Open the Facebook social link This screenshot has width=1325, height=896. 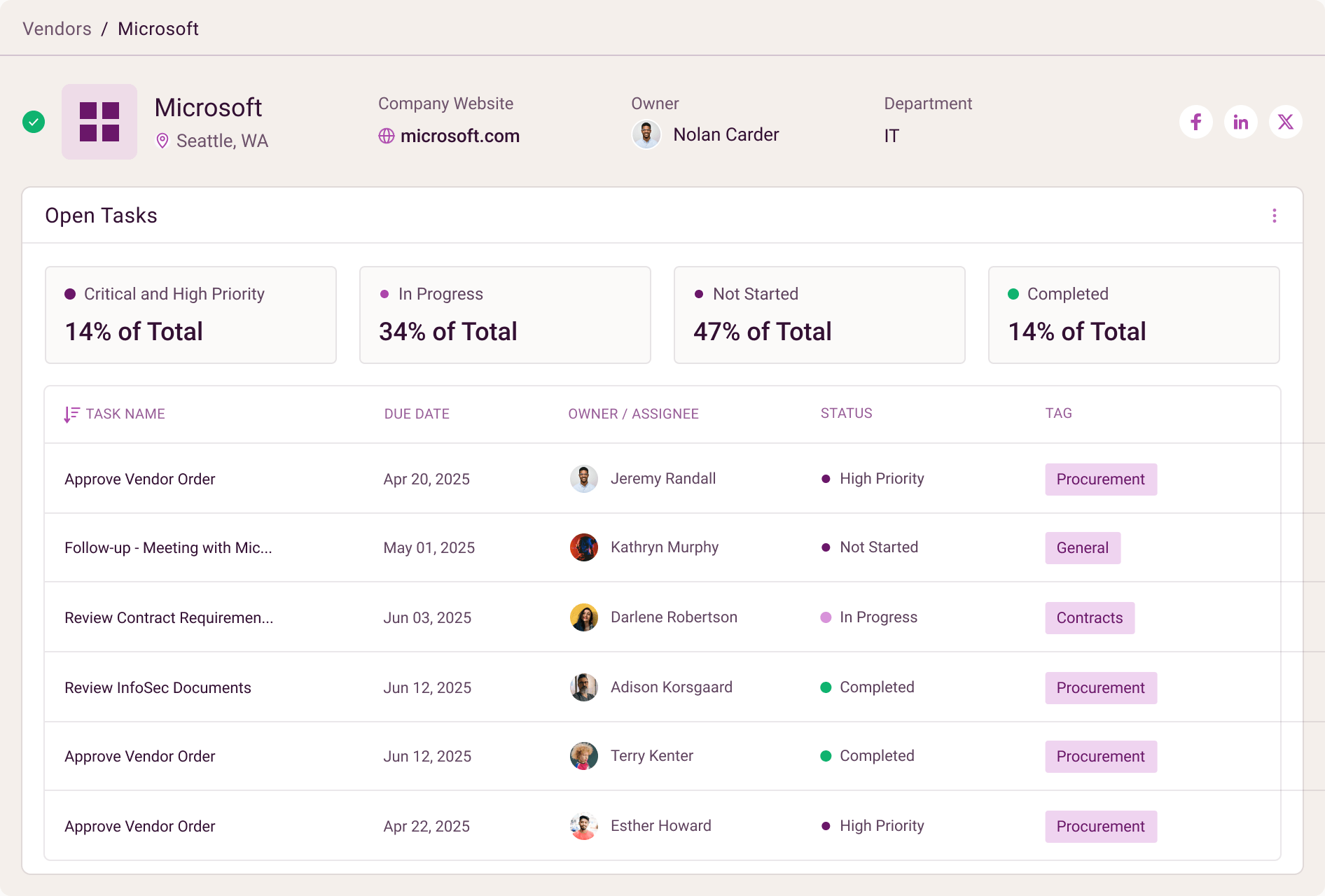[x=1196, y=122]
